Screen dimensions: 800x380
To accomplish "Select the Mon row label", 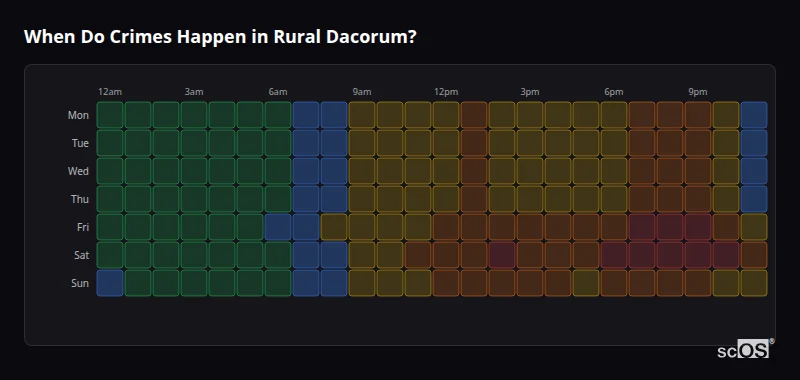I will (x=78, y=115).
